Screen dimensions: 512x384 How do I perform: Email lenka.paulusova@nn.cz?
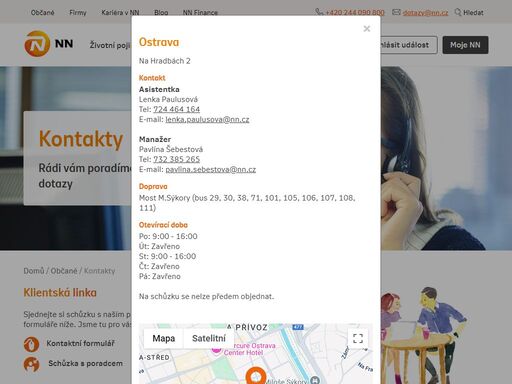click(x=207, y=119)
